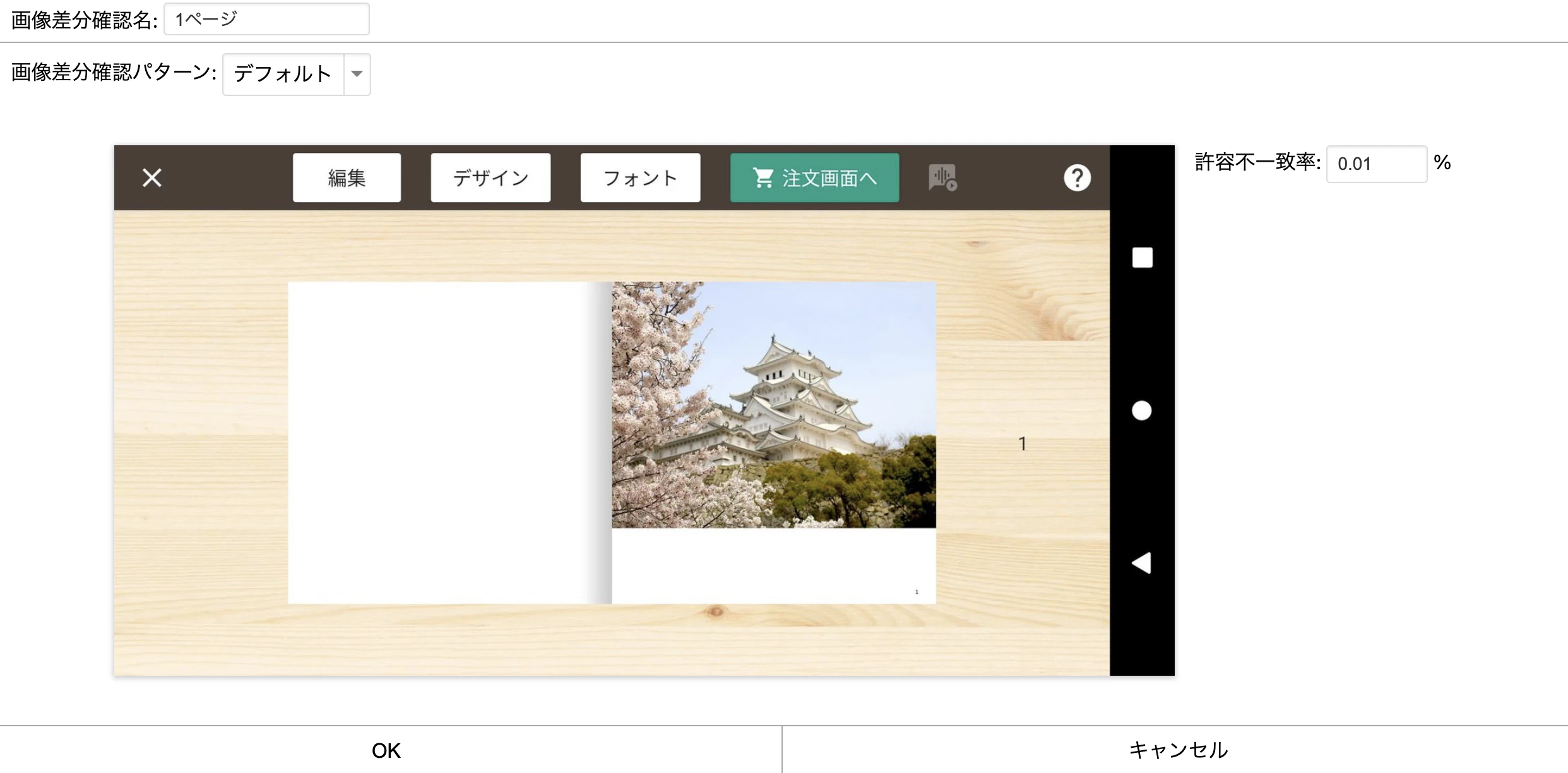
Task: Tap the Android home circle button
Action: [x=1141, y=410]
